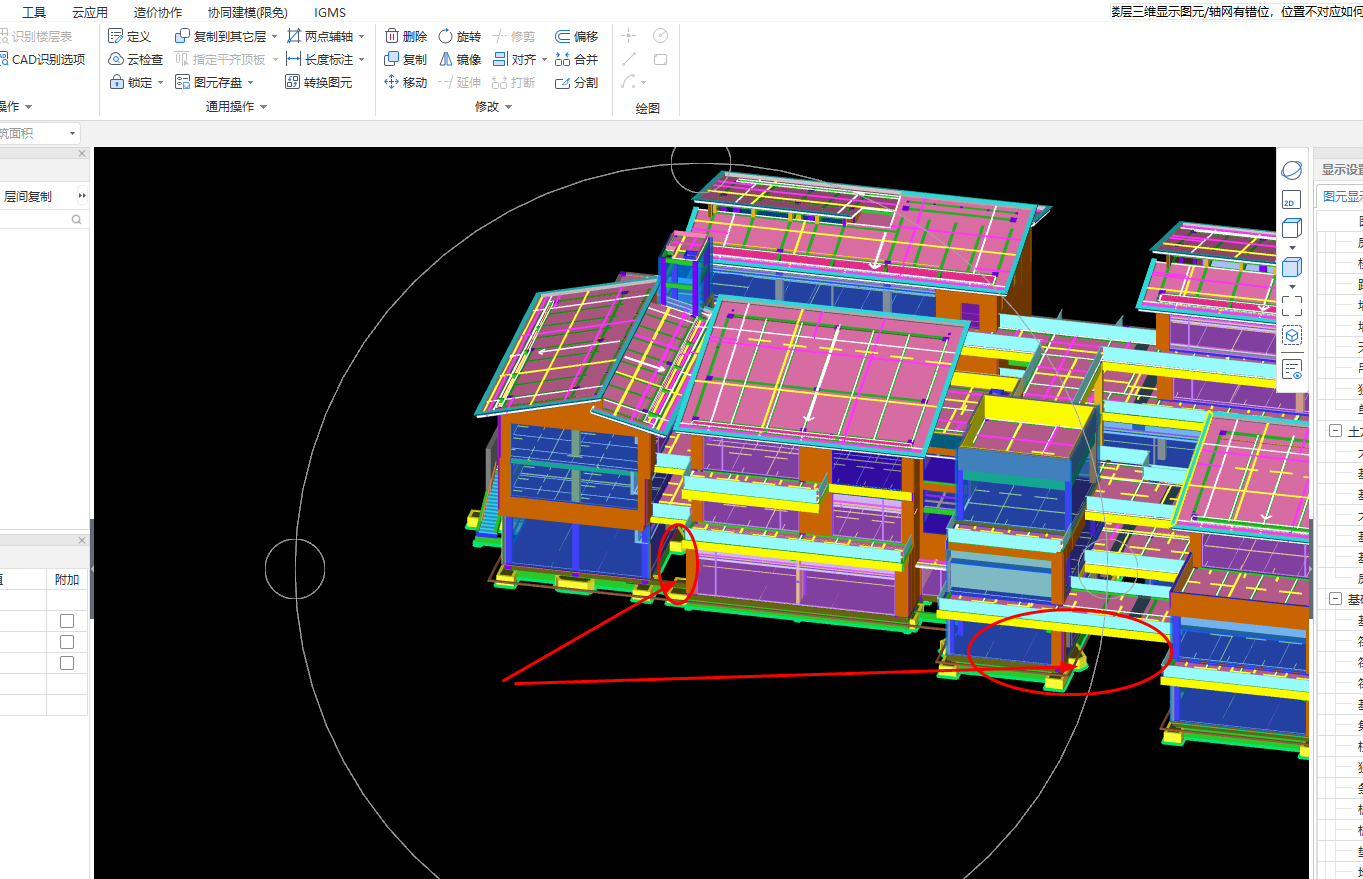The width and height of the screenshot is (1363, 879).
Task: Select the 旋转 rotate tool
Action: pos(460,36)
